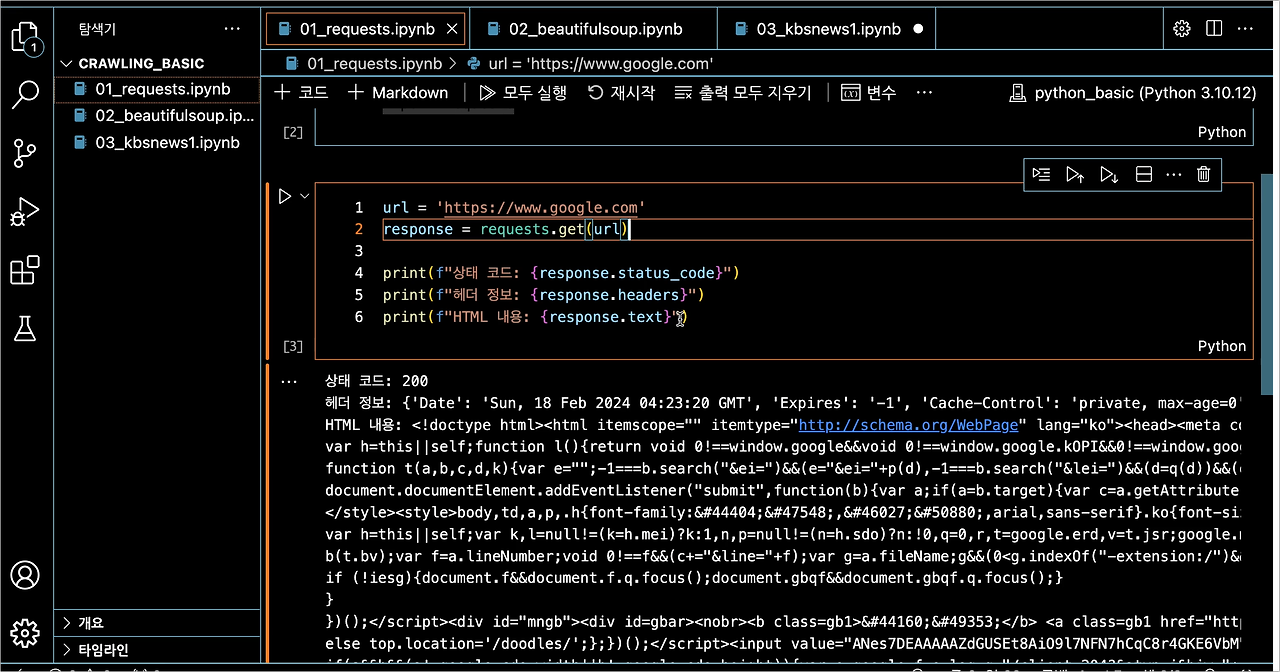Viewport: 1280px width, 672px height.
Task: Switch to 03_kbsnews1.ipynb tab
Action: pyautogui.click(x=830, y=30)
